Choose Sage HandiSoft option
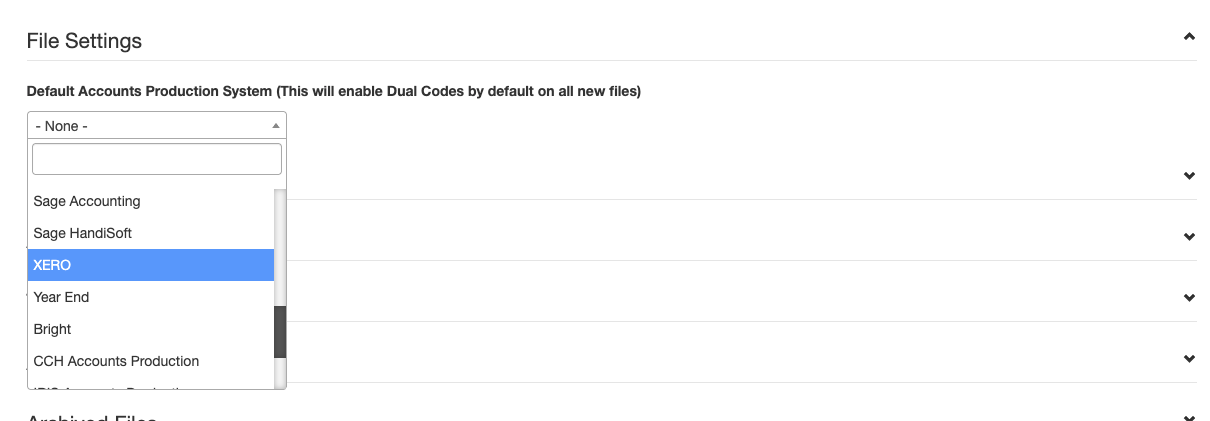The width and height of the screenshot is (1210, 421). click(150, 233)
